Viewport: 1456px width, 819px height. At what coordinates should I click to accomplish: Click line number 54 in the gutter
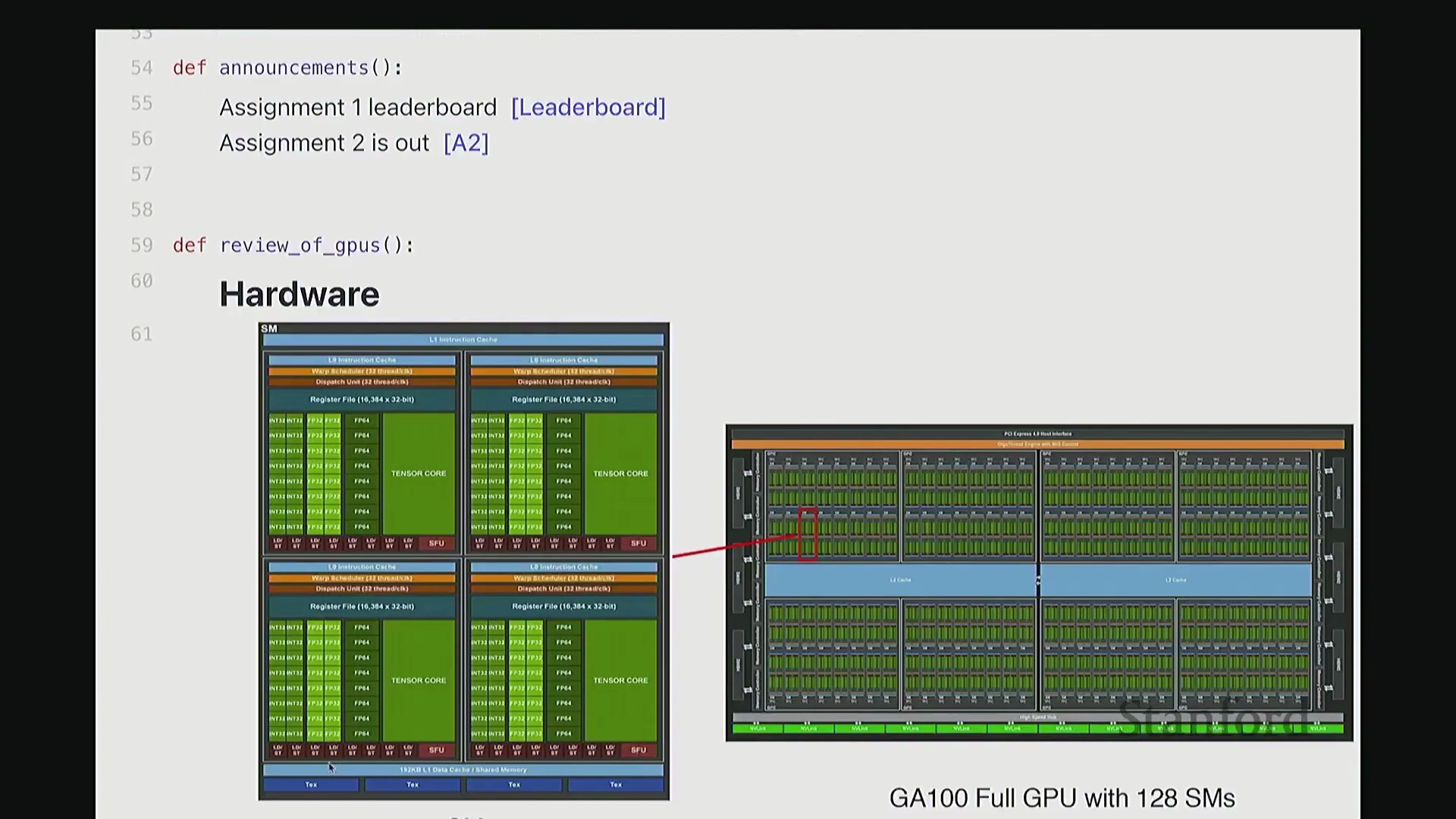pyautogui.click(x=142, y=68)
